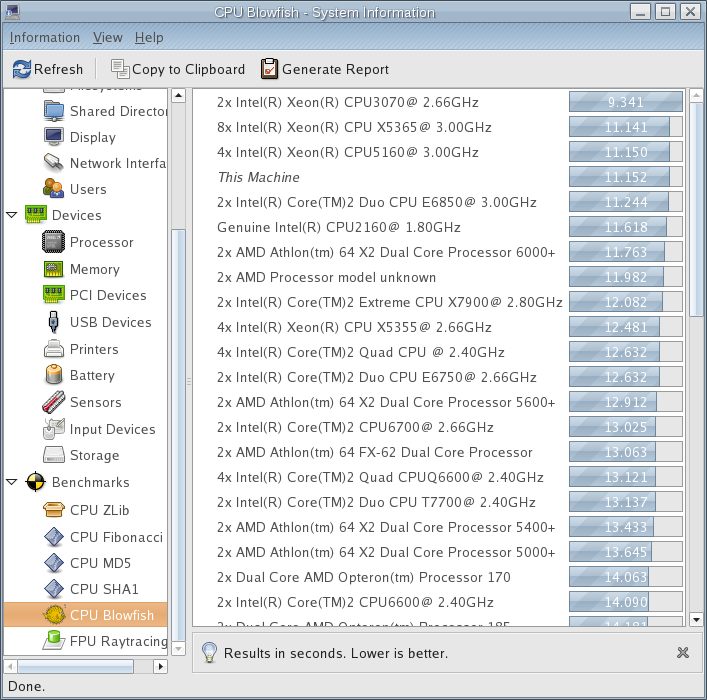Collapse the Devices tree section
The image size is (707, 700).
tap(12, 215)
